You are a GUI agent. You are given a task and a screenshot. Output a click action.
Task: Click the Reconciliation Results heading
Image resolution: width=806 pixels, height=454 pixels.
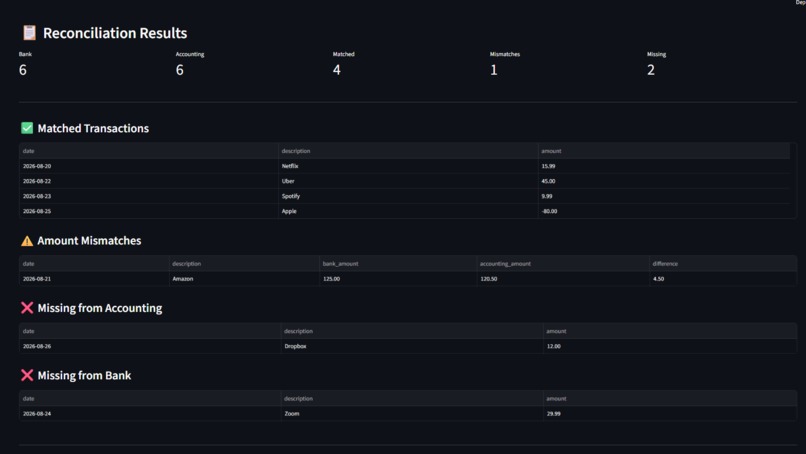[x=115, y=33]
